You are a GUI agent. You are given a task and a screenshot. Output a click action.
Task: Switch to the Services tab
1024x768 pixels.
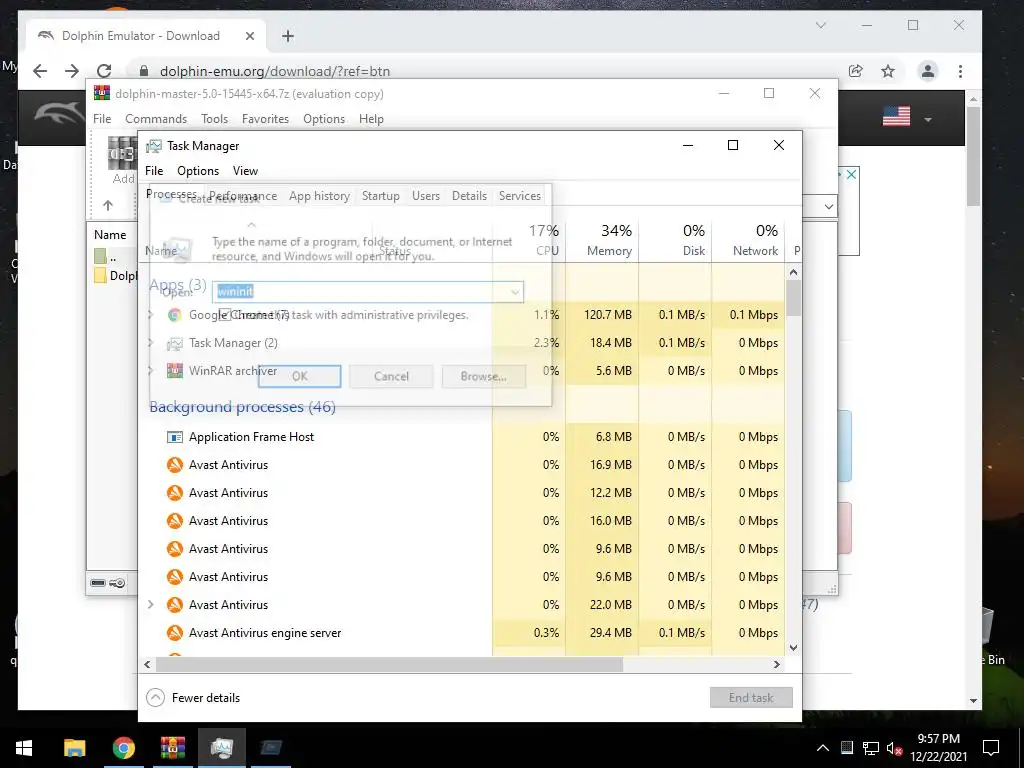(520, 196)
